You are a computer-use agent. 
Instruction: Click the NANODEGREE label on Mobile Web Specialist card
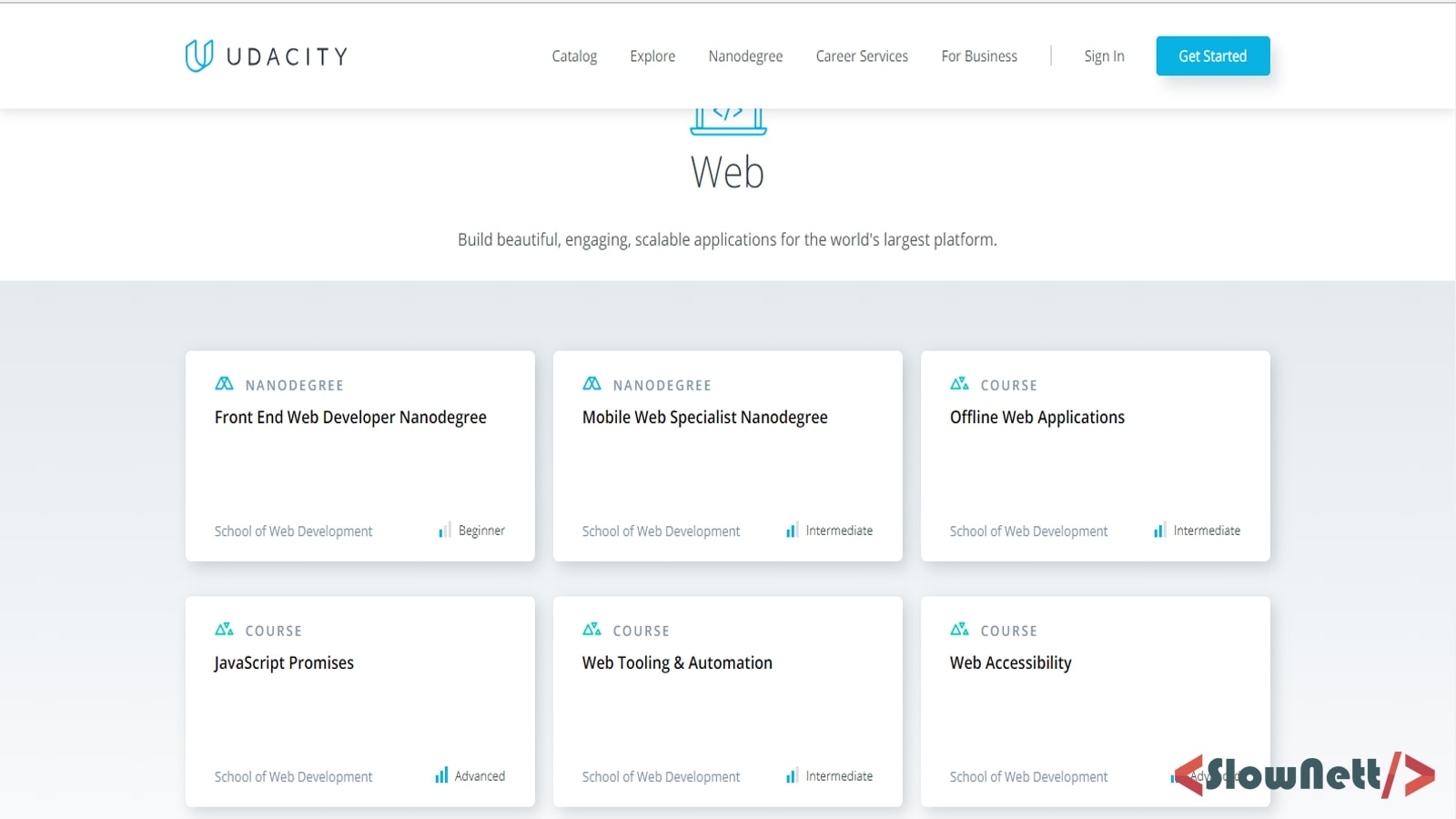662,385
